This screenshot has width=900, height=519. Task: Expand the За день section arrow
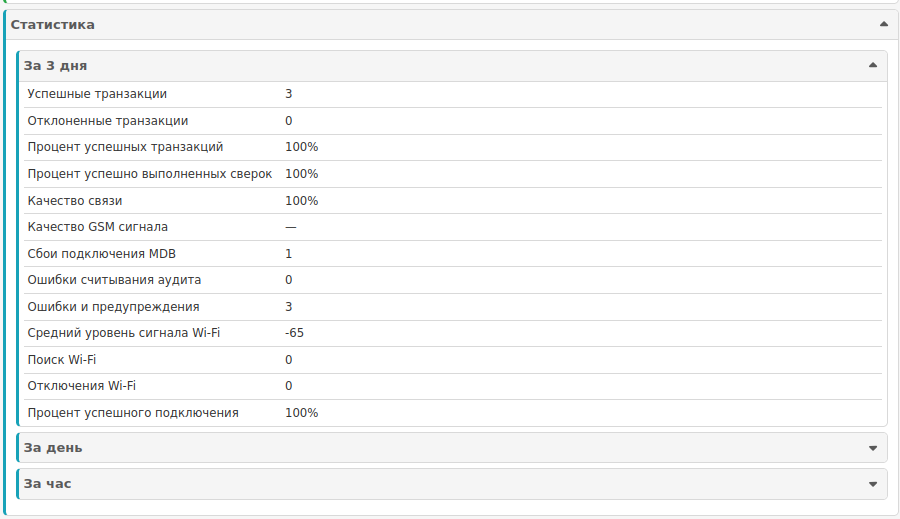click(873, 448)
